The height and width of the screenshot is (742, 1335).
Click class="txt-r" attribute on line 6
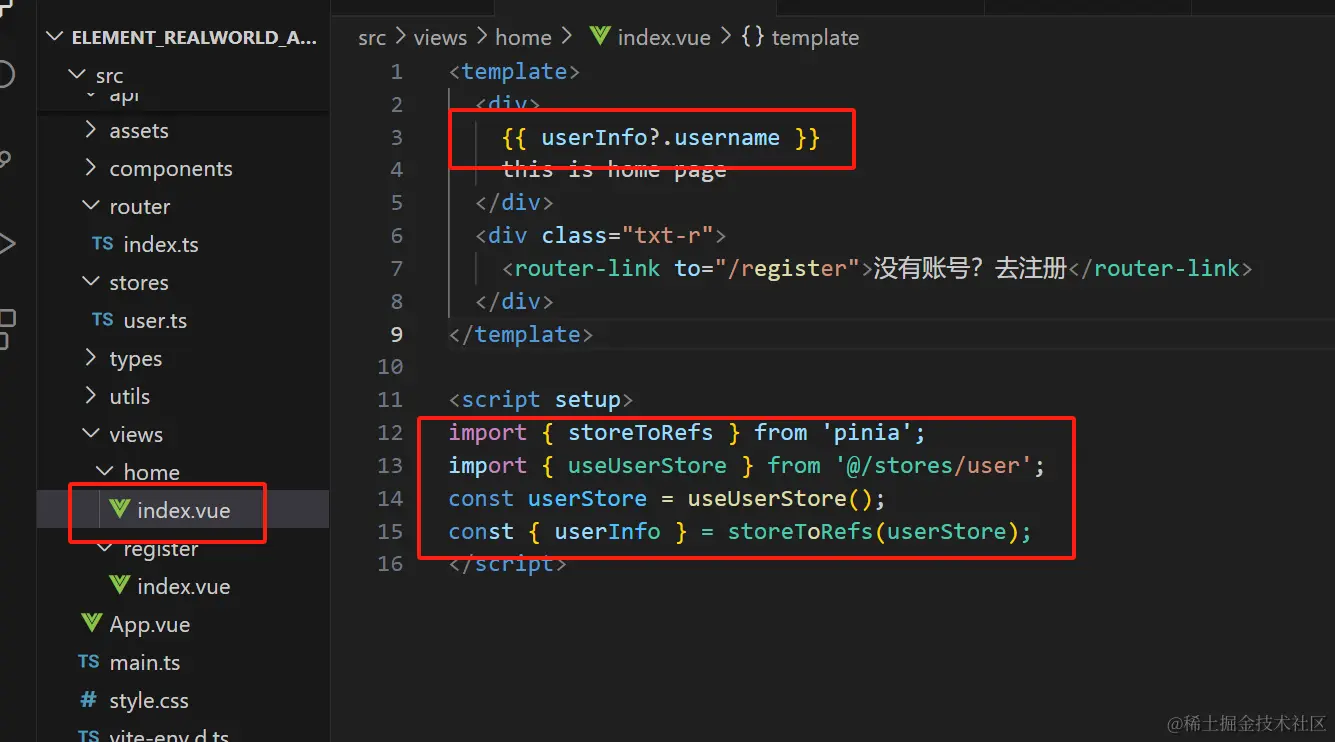pos(628,236)
